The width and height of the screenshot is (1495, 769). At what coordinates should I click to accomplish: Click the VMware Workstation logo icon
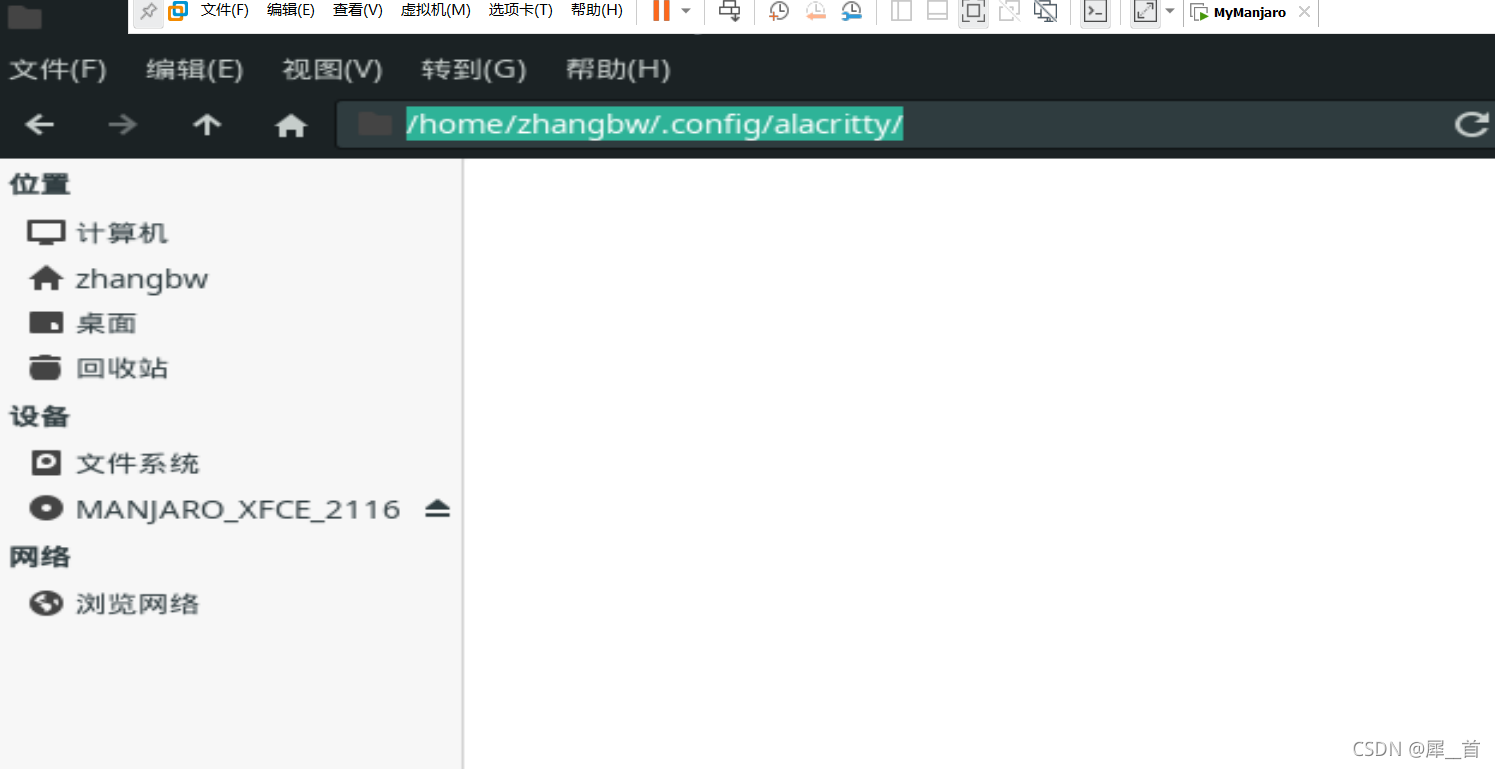[x=178, y=11]
